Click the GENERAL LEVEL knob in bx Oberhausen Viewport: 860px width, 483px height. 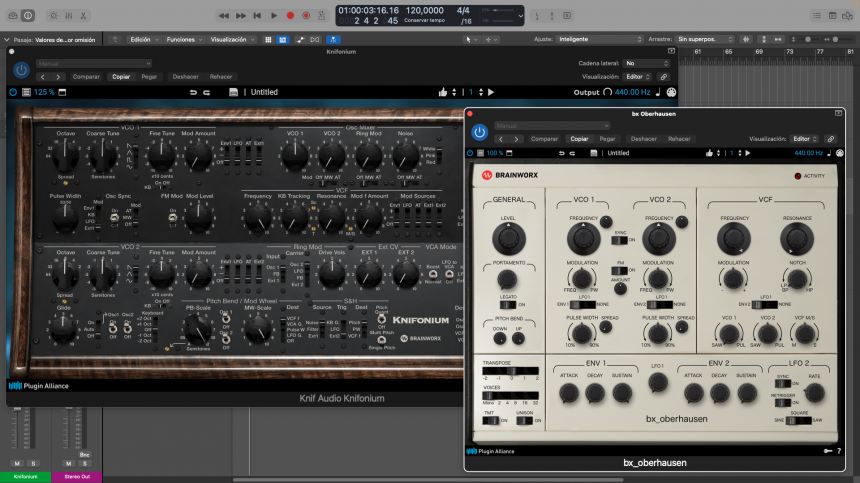click(508, 238)
